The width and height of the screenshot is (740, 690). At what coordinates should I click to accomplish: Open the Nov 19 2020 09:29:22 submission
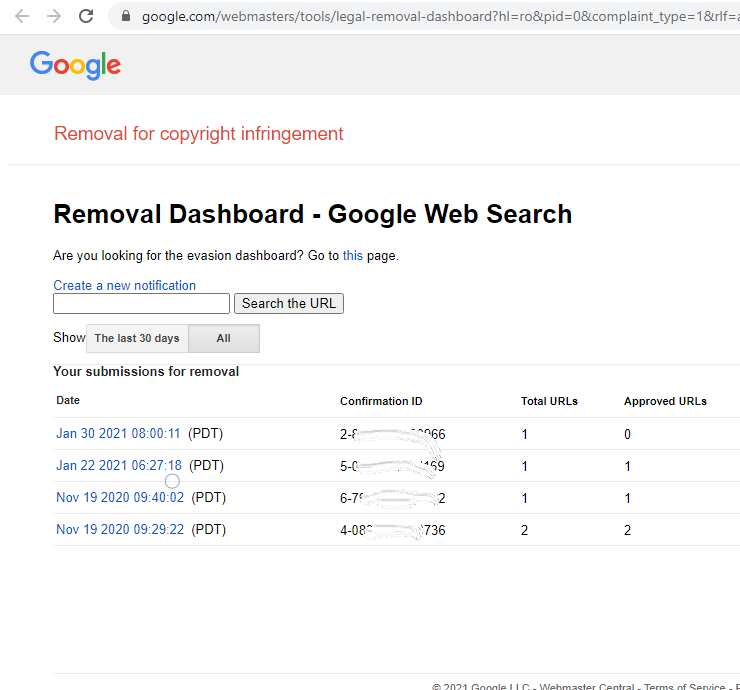click(x=120, y=529)
